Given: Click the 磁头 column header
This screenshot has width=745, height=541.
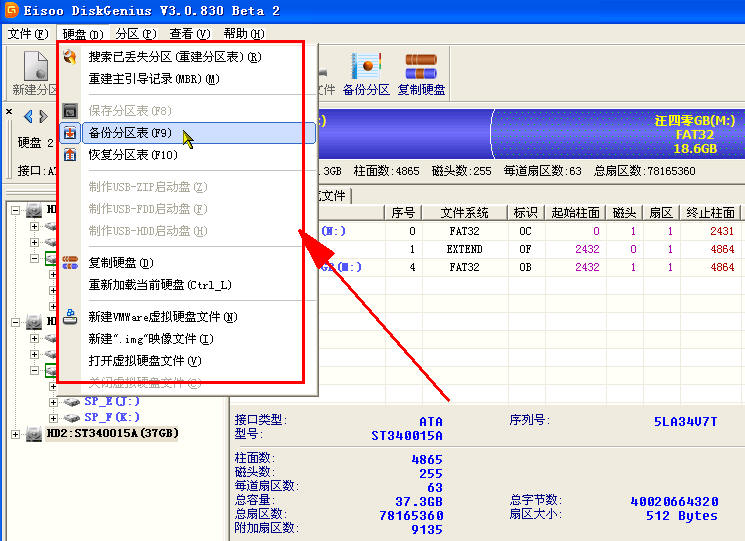Looking at the screenshot, I should pyautogui.click(x=624, y=212).
